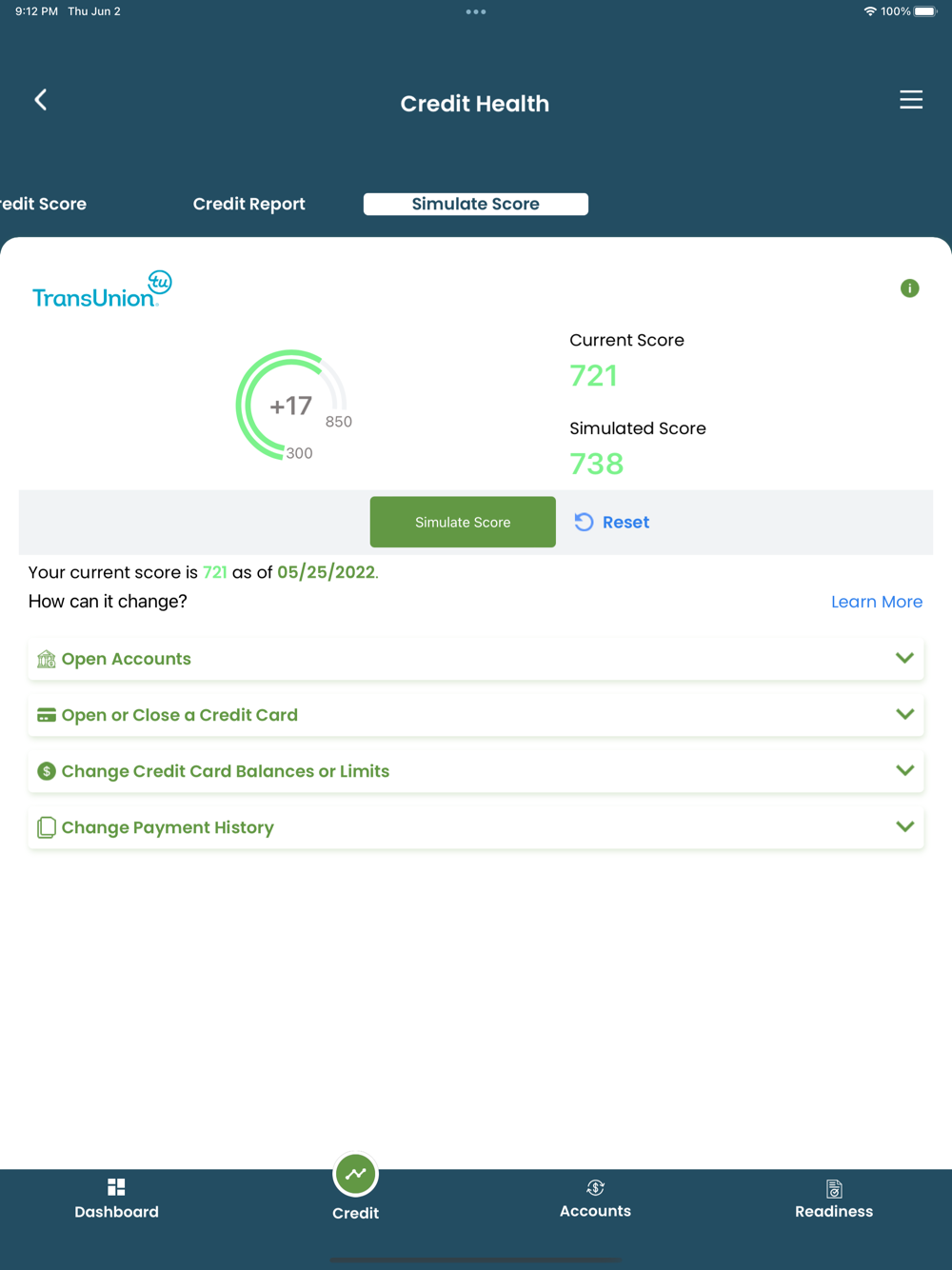This screenshot has height=1270, width=952.
Task: Tap the 'How can it change?' text
Action: pos(108,602)
